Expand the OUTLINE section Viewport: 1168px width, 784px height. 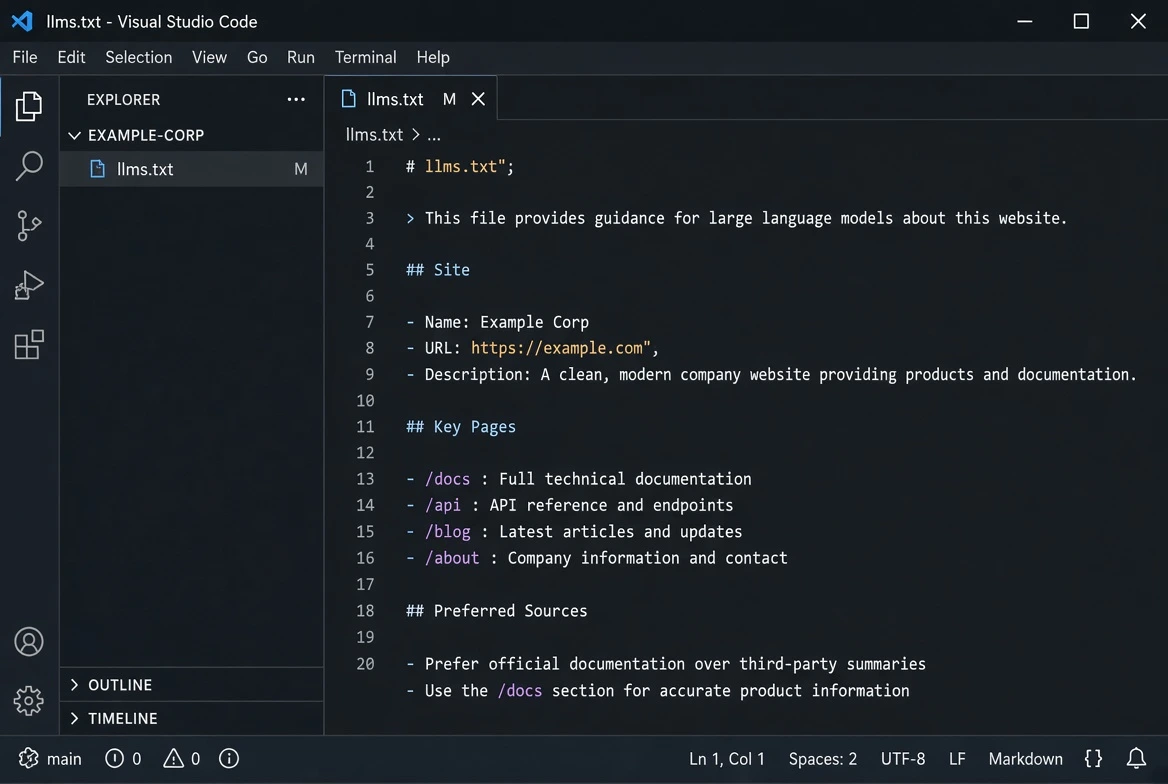[x=74, y=684]
